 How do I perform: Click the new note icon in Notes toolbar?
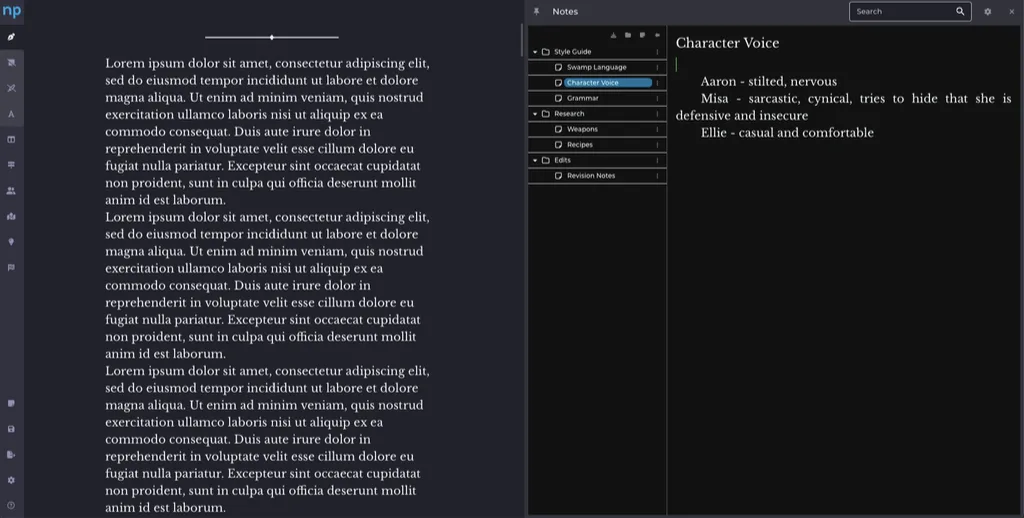point(643,35)
